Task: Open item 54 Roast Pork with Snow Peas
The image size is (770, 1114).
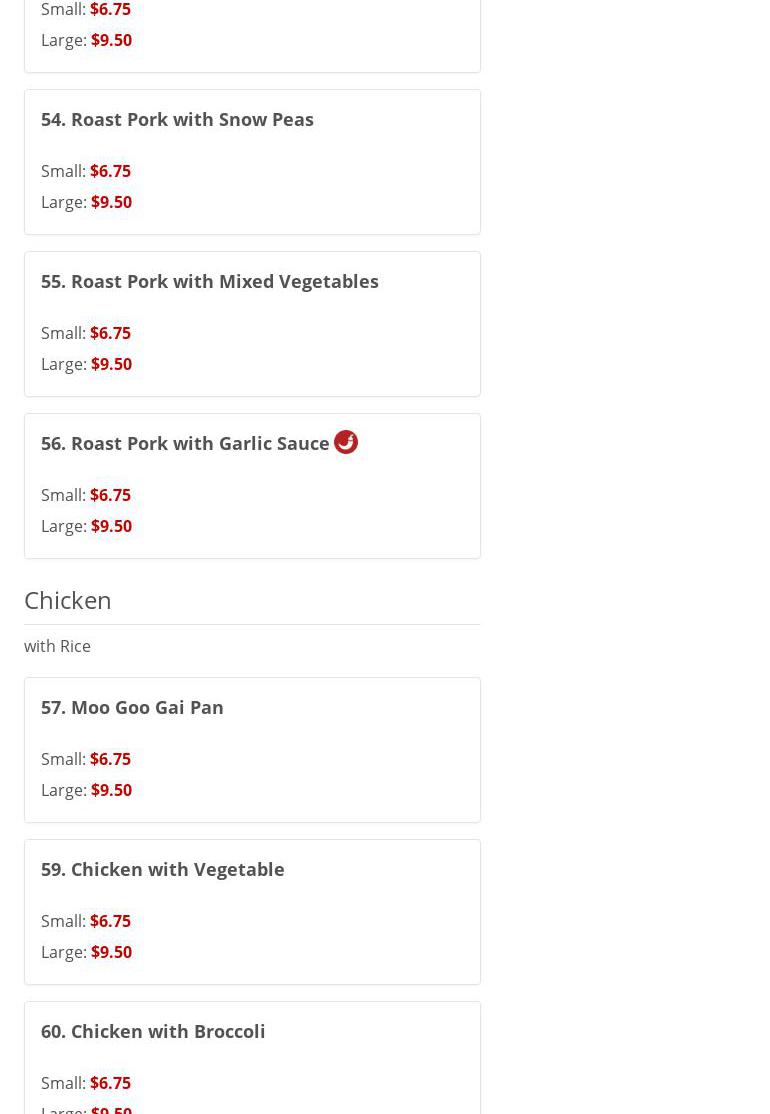Action: tap(177, 119)
